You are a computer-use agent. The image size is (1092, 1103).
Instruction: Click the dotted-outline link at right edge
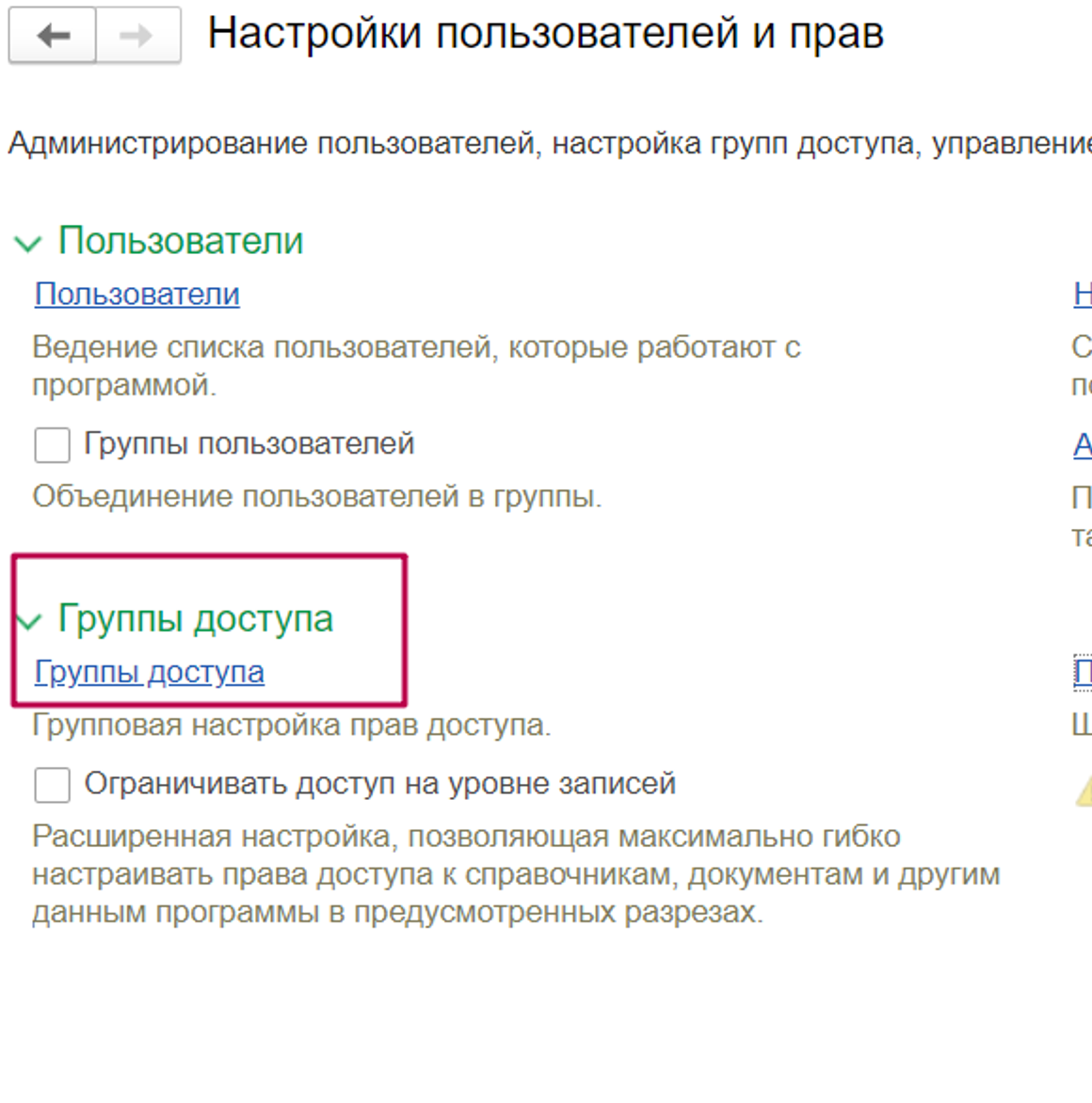click(x=1083, y=672)
